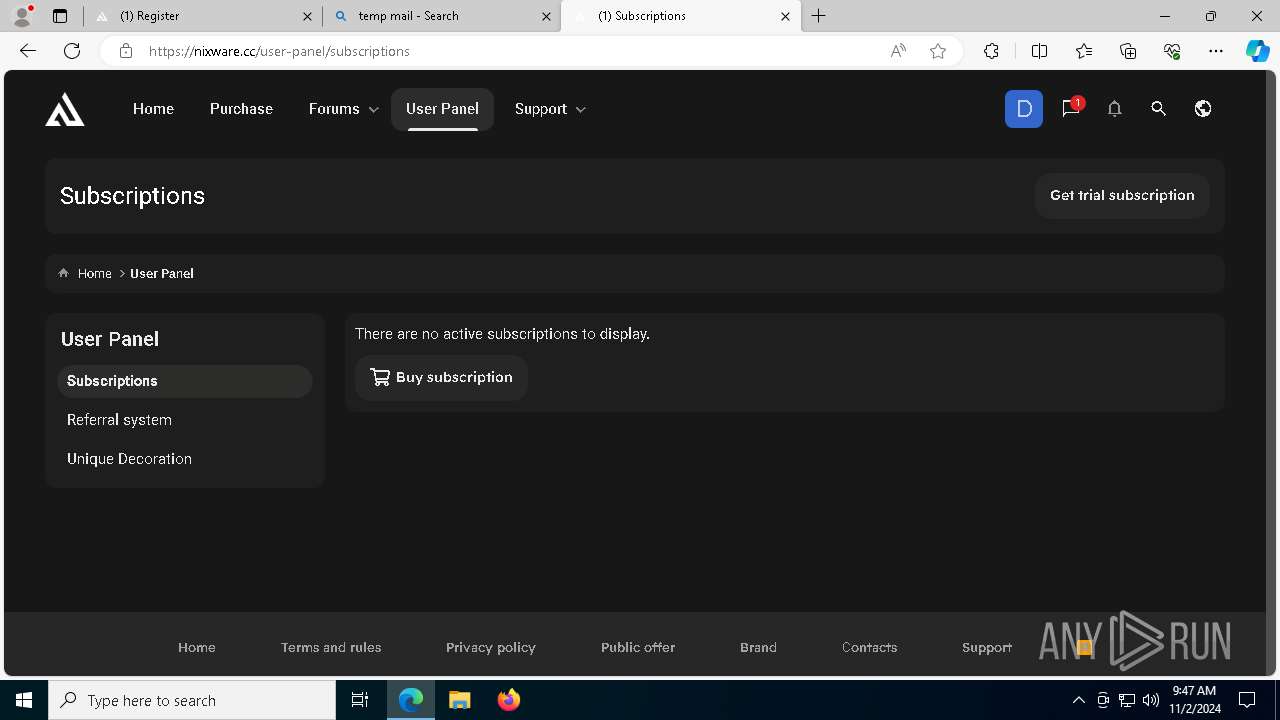Click the home icon in breadcrumb
This screenshot has width=1280, height=720.
tap(64, 273)
